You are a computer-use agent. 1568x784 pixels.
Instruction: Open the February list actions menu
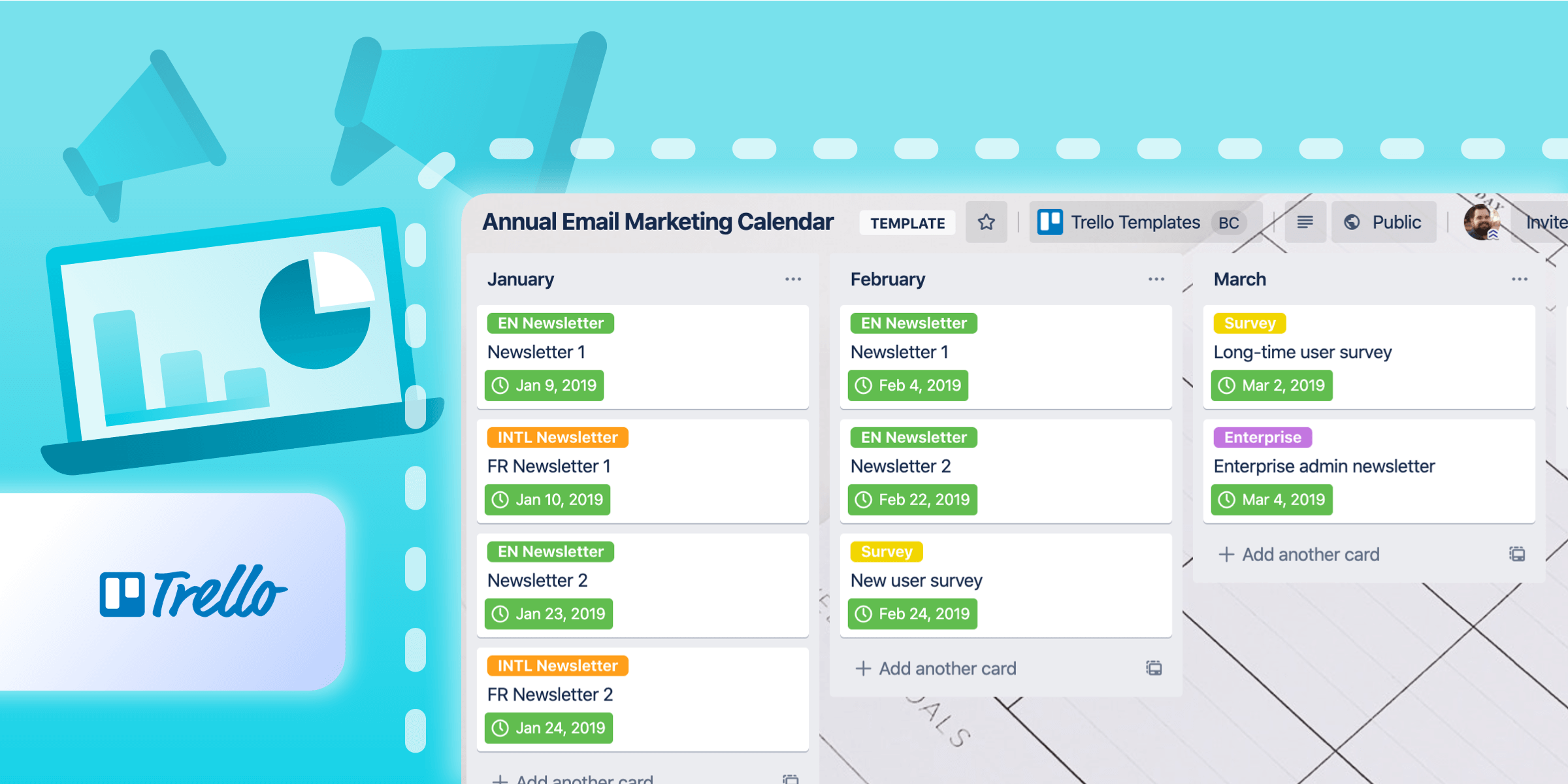pyautogui.click(x=1156, y=279)
